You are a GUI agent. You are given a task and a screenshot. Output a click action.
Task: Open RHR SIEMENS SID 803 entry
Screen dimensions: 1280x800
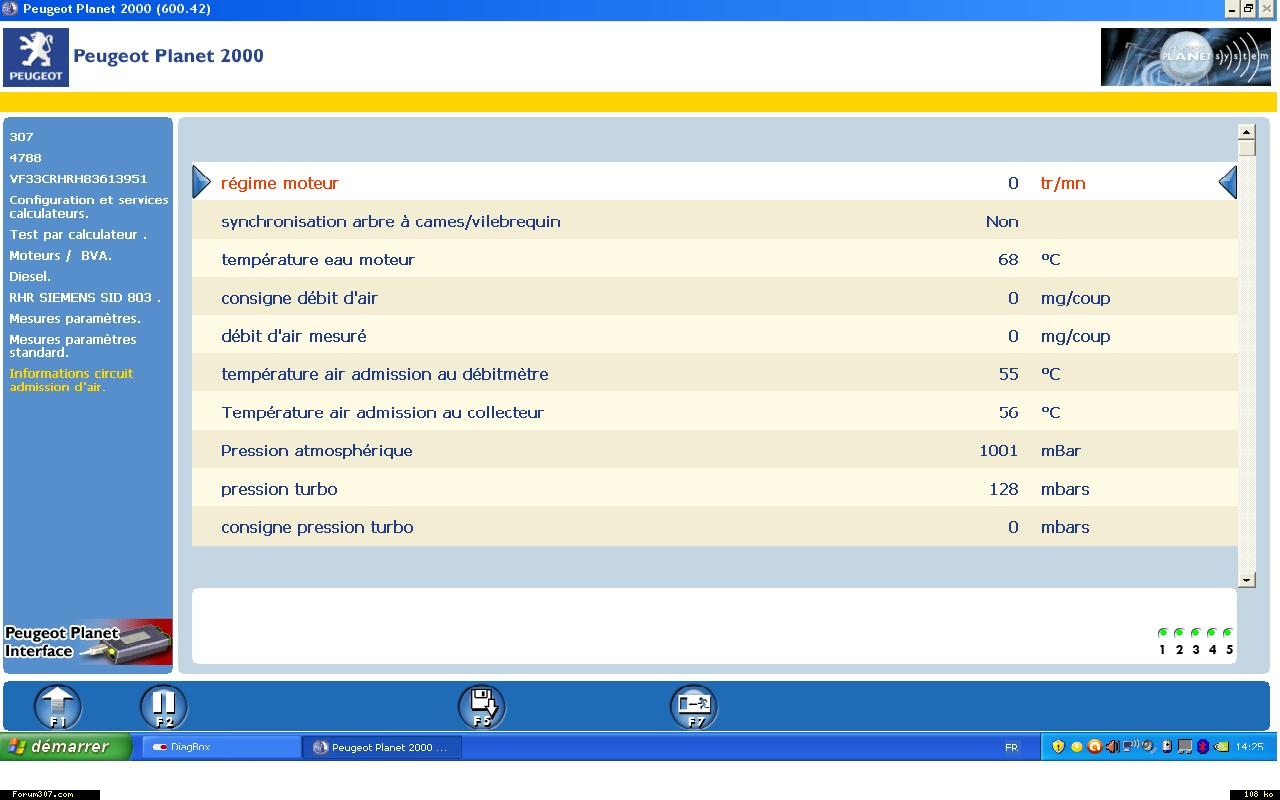85,298
